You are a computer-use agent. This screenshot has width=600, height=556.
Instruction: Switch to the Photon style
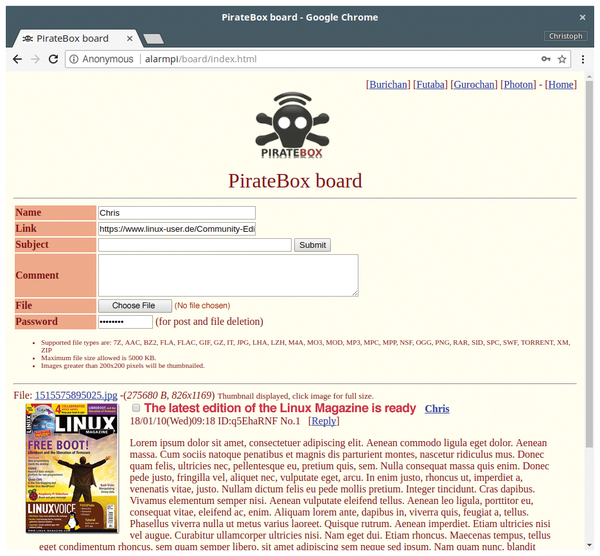pos(518,84)
